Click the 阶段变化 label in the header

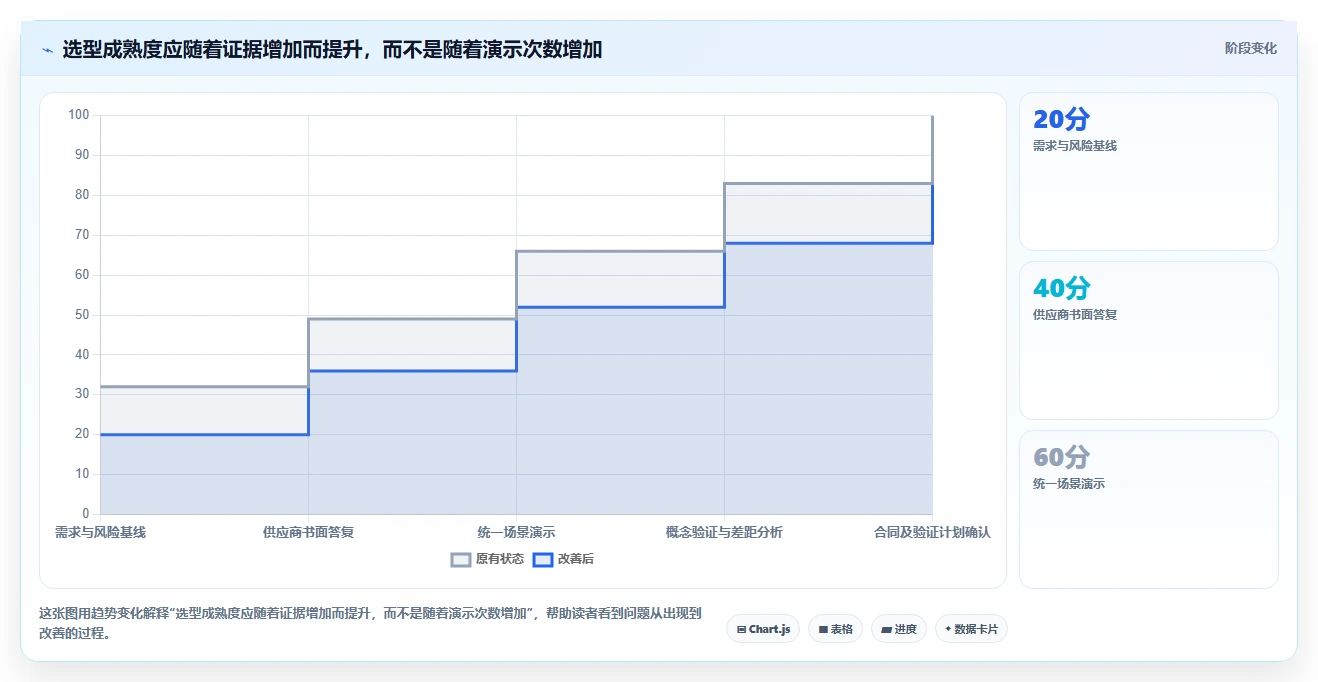coord(1250,48)
